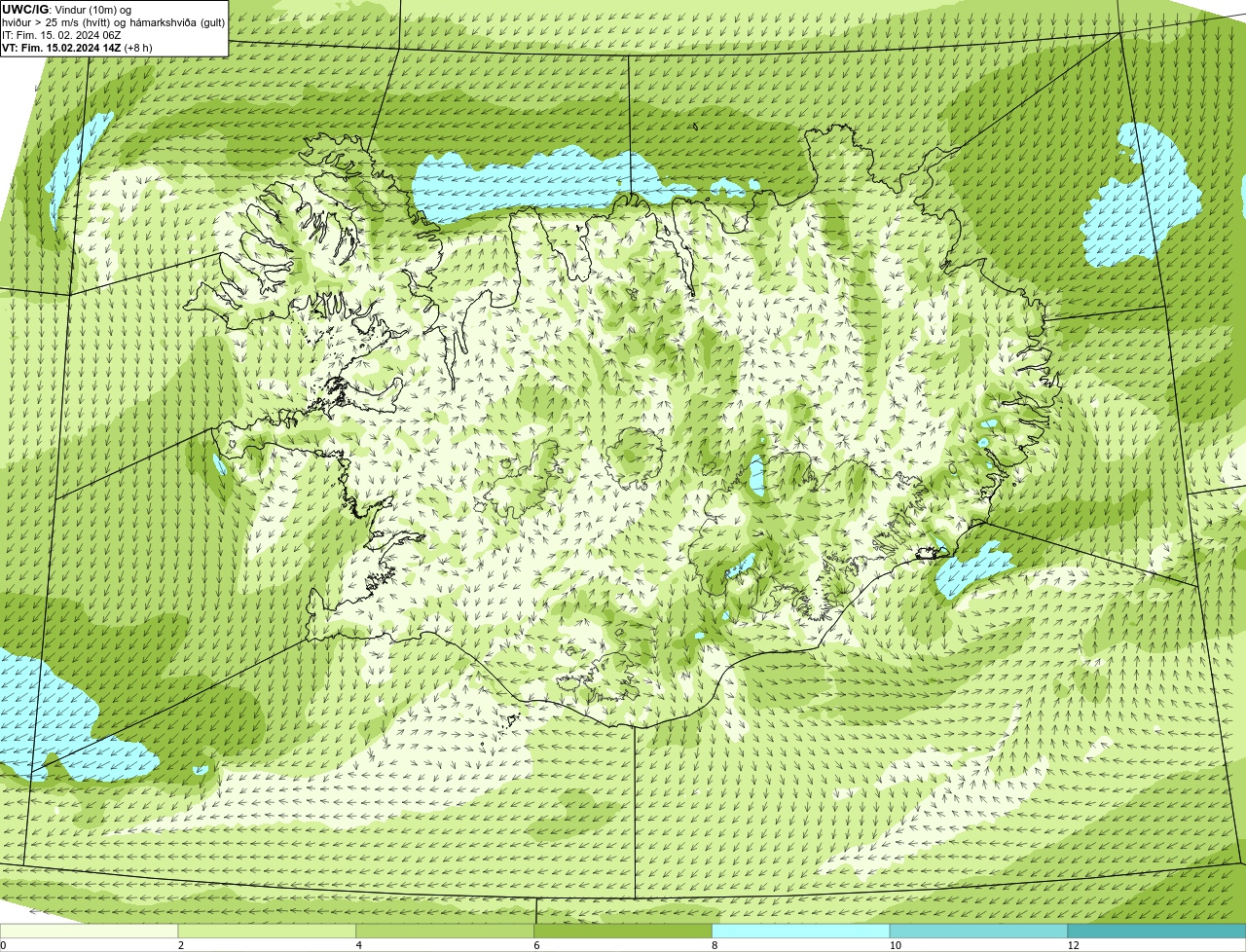
Task: Click the "8" tick label on the scale
Action: click(x=715, y=945)
